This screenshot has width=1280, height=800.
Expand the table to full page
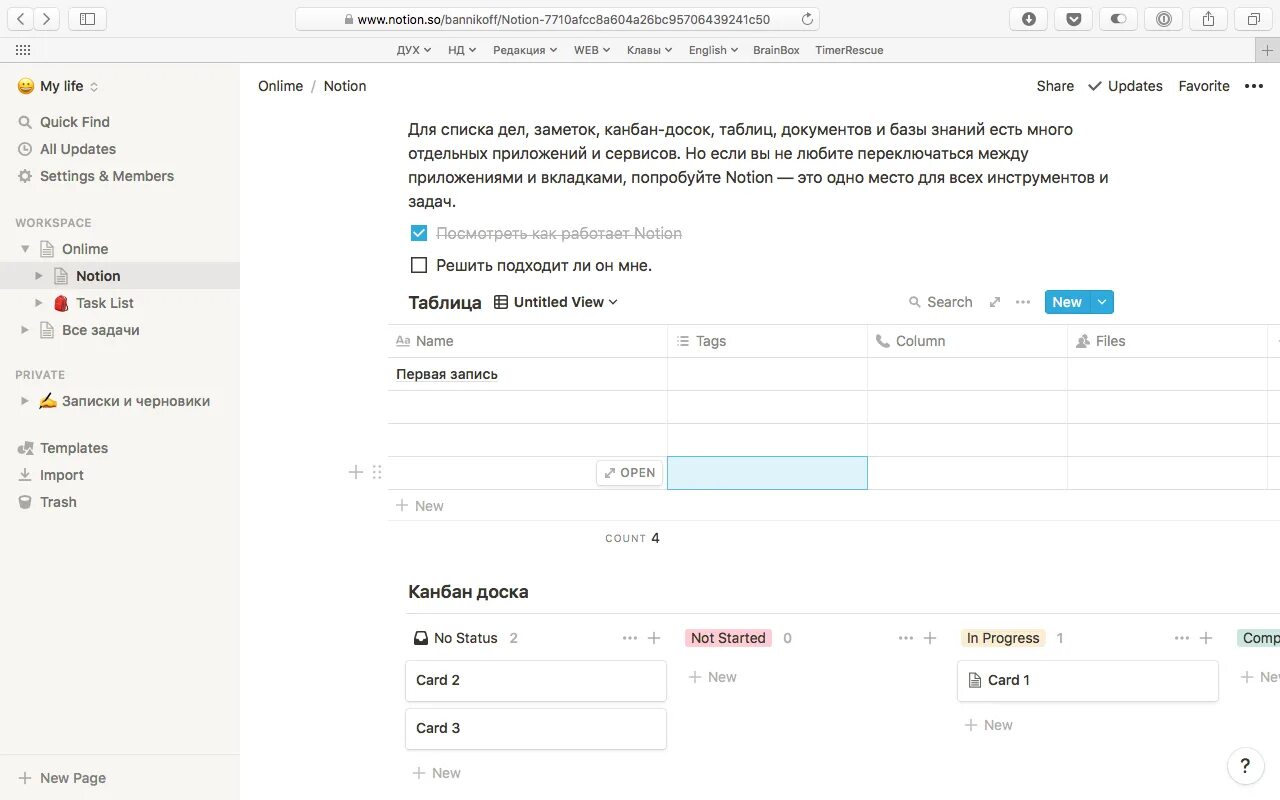pos(994,302)
